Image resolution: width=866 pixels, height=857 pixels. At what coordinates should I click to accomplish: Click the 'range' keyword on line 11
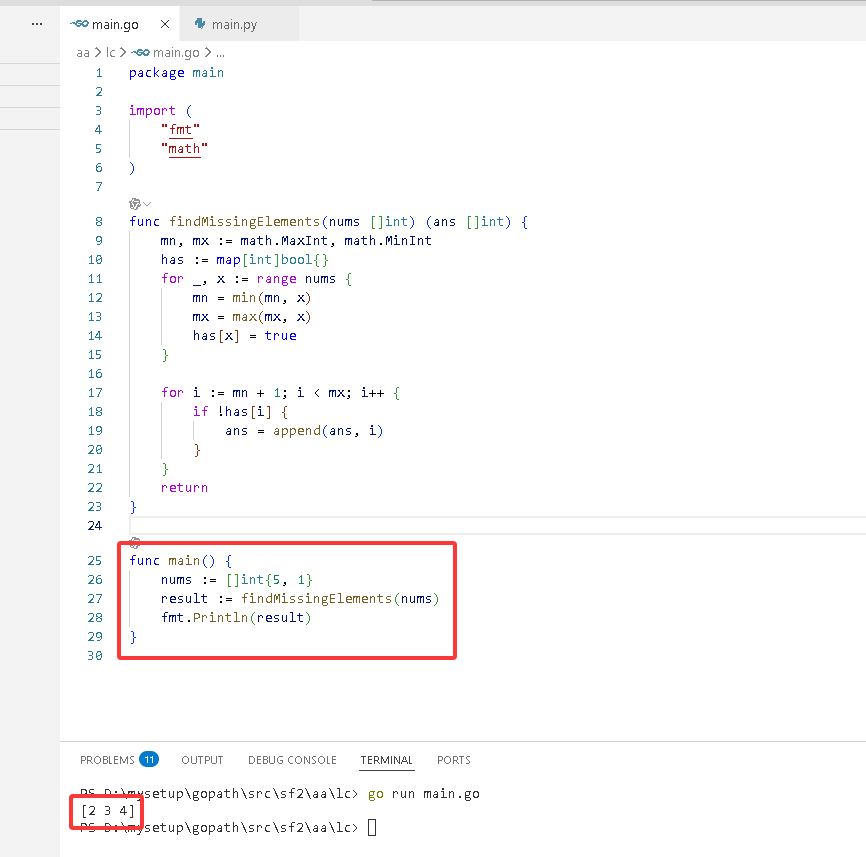pos(276,279)
